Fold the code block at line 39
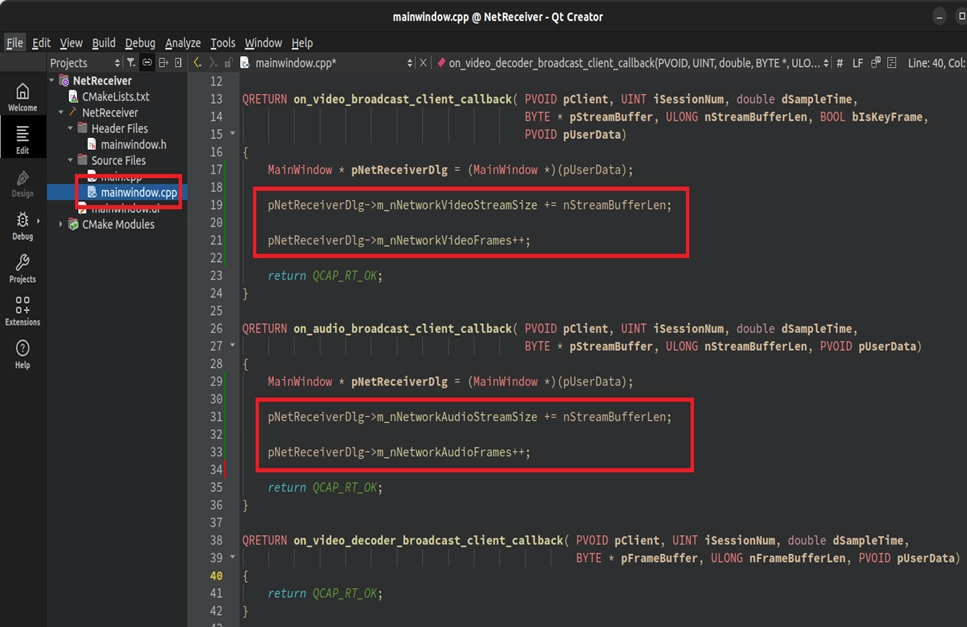The width and height of the screenshot is (967, 627). point(232,557)
